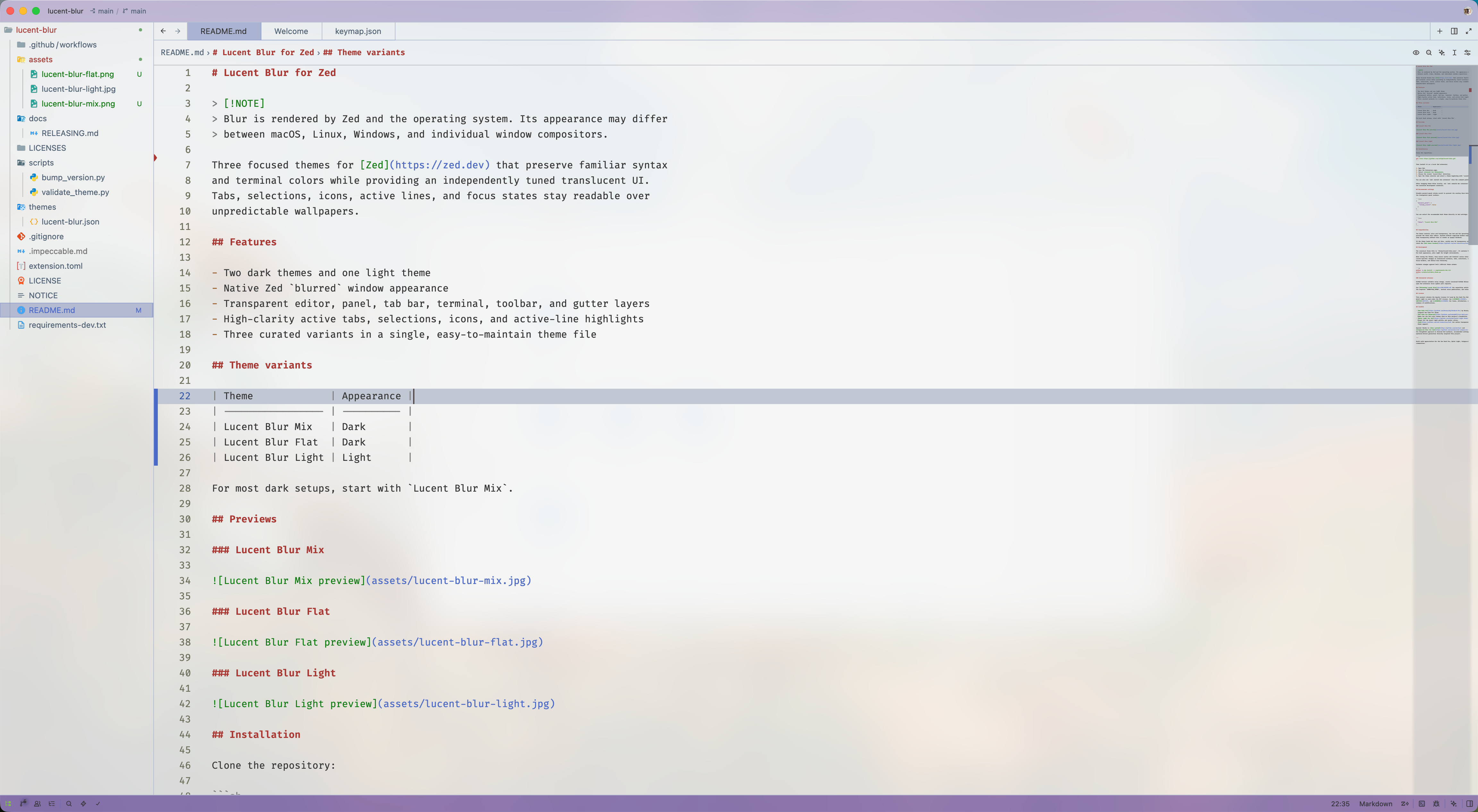Toggle the text selection tools icon
Viewport: 1478px width, 812px height.
[x=1455, y=52]
